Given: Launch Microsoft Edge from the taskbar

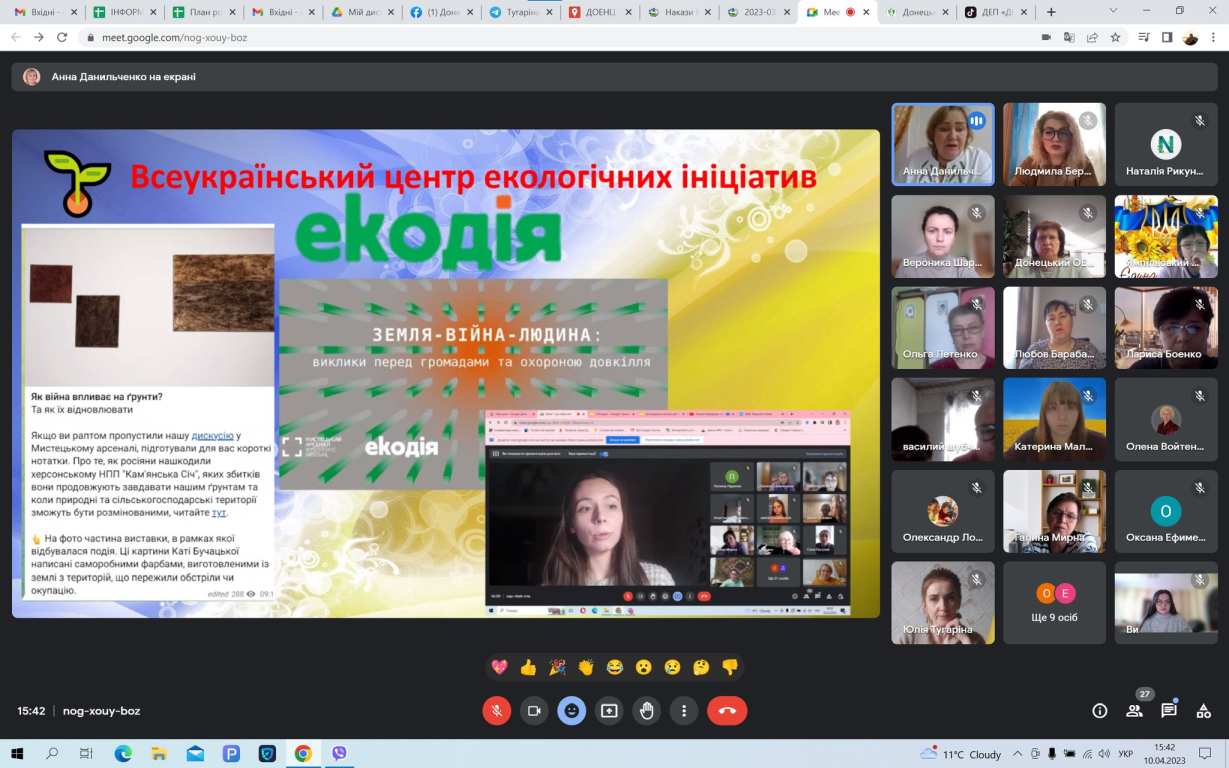Looking at the screenshot, I should click(x=123, y=753).
